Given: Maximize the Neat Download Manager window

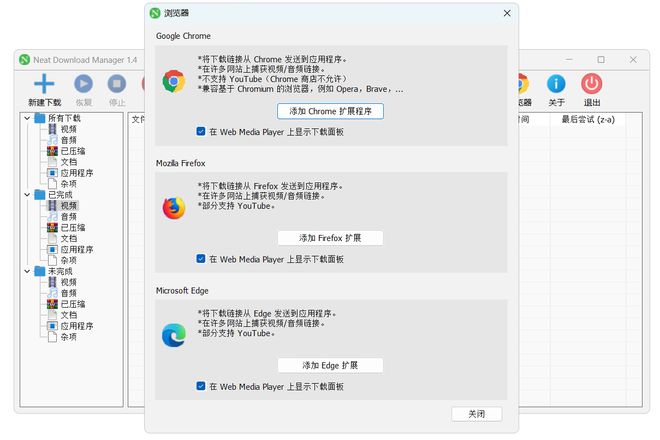Looking at the screenshot, I should click(601, 60).
